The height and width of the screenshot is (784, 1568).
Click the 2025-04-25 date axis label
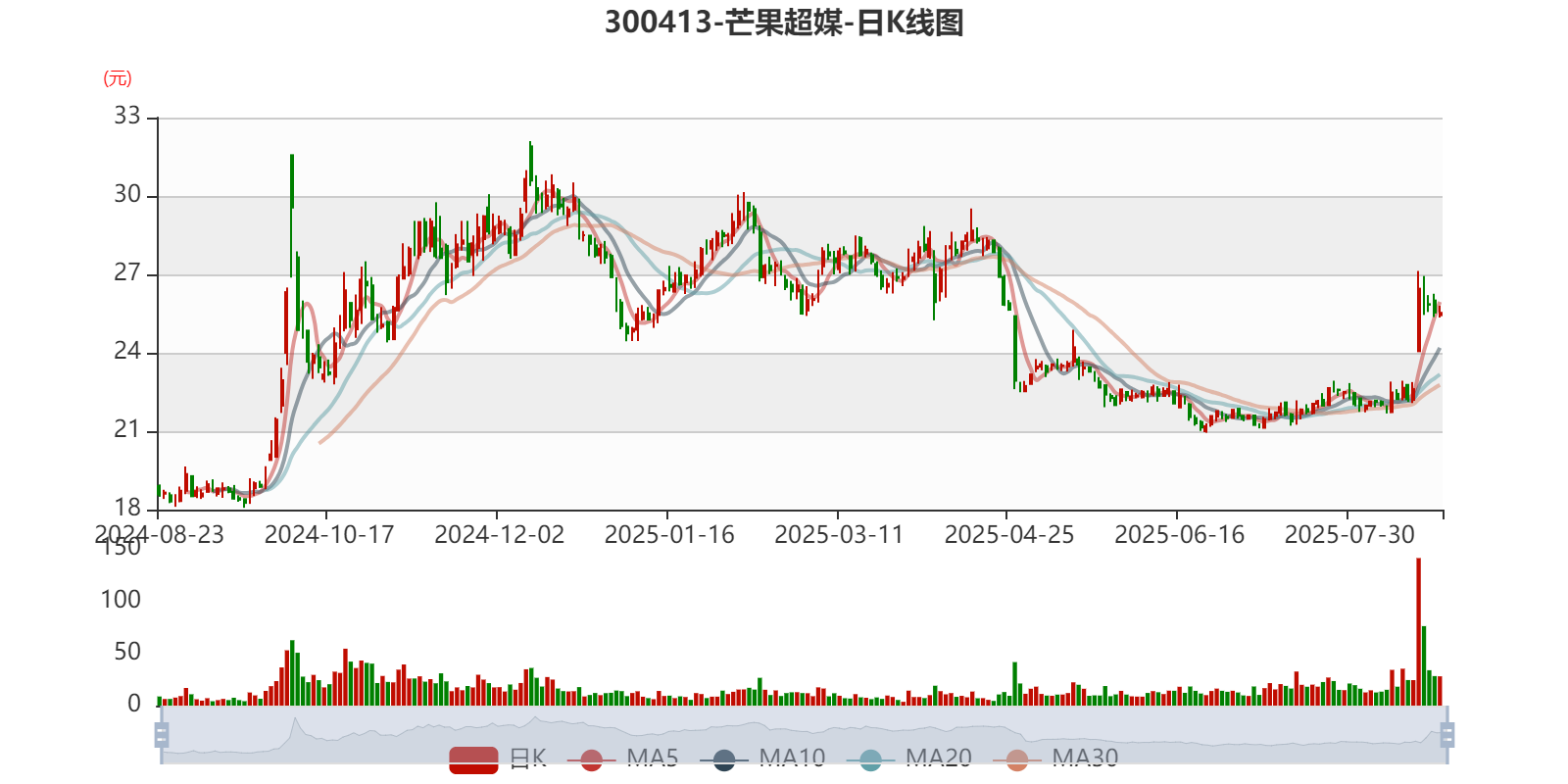point(1008,535)
